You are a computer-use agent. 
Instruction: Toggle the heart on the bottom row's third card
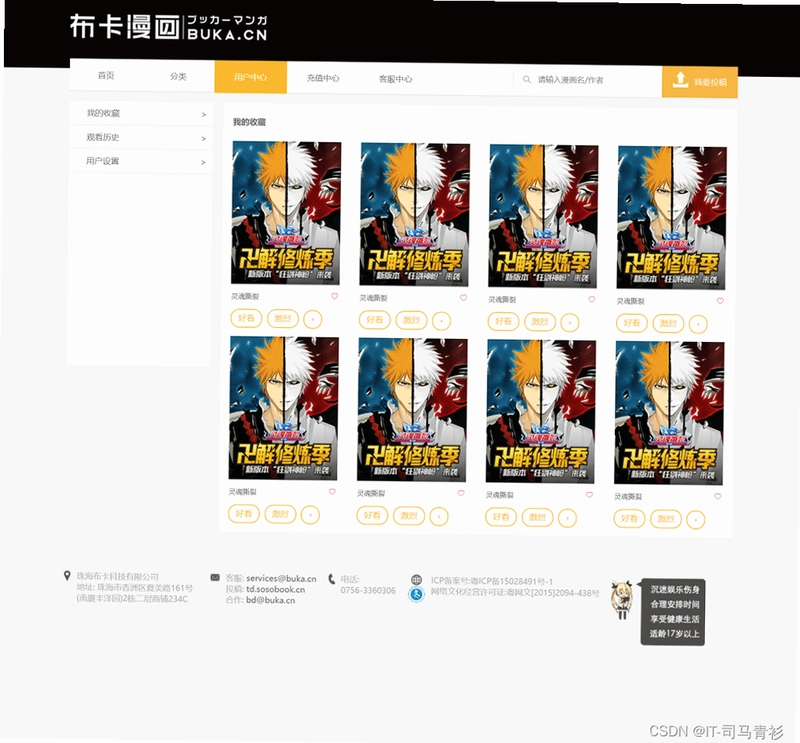589,494
